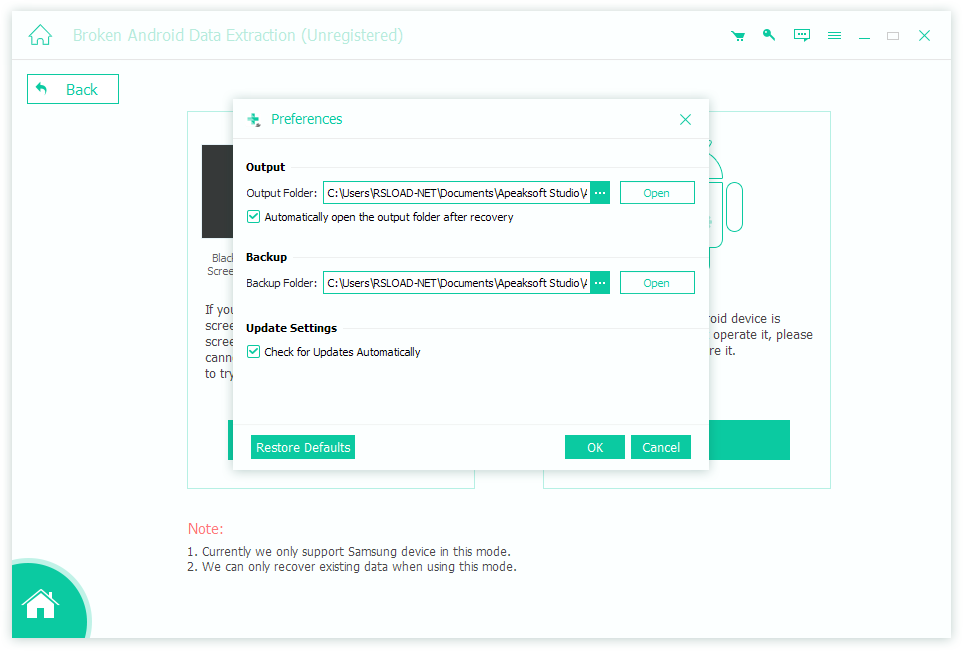Open the Output Folder location

coord(657,193)
